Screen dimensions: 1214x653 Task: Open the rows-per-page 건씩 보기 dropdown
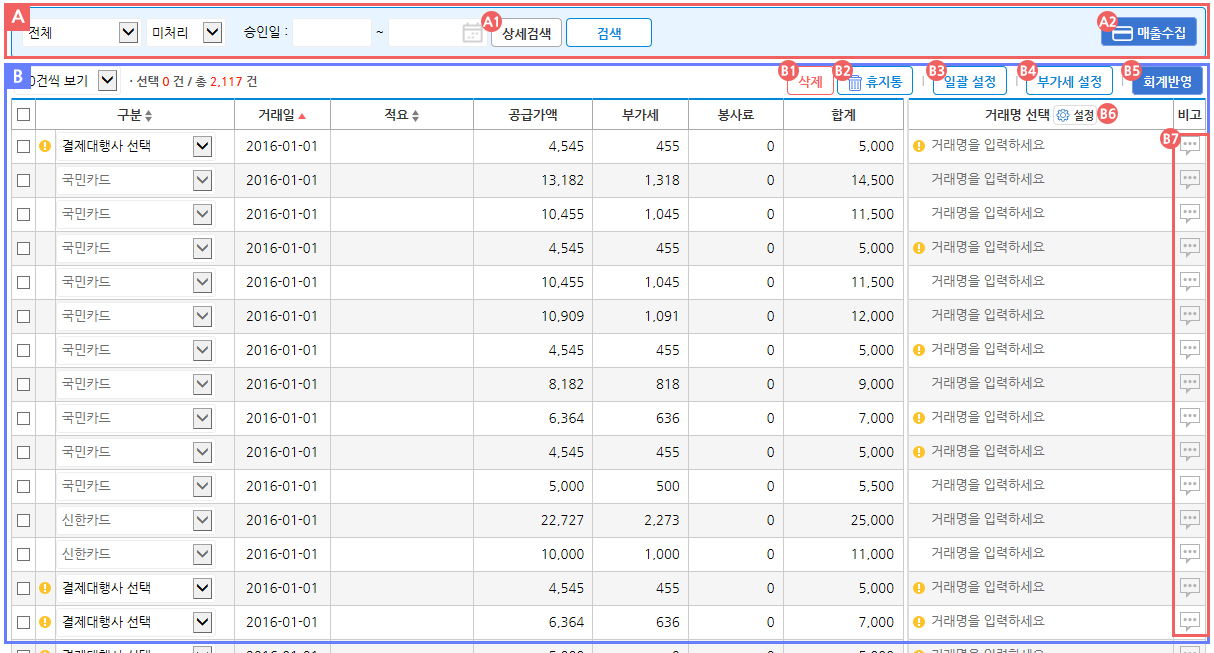click(x=108, y=80)
